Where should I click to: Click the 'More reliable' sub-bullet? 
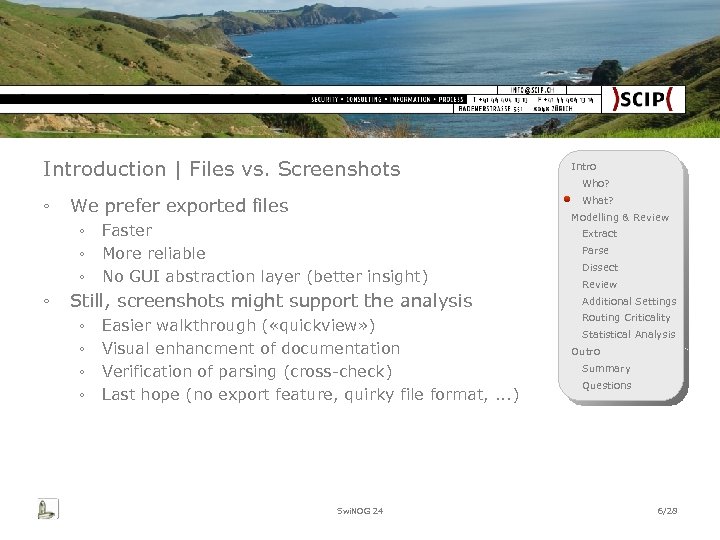[x=154, y=253]
